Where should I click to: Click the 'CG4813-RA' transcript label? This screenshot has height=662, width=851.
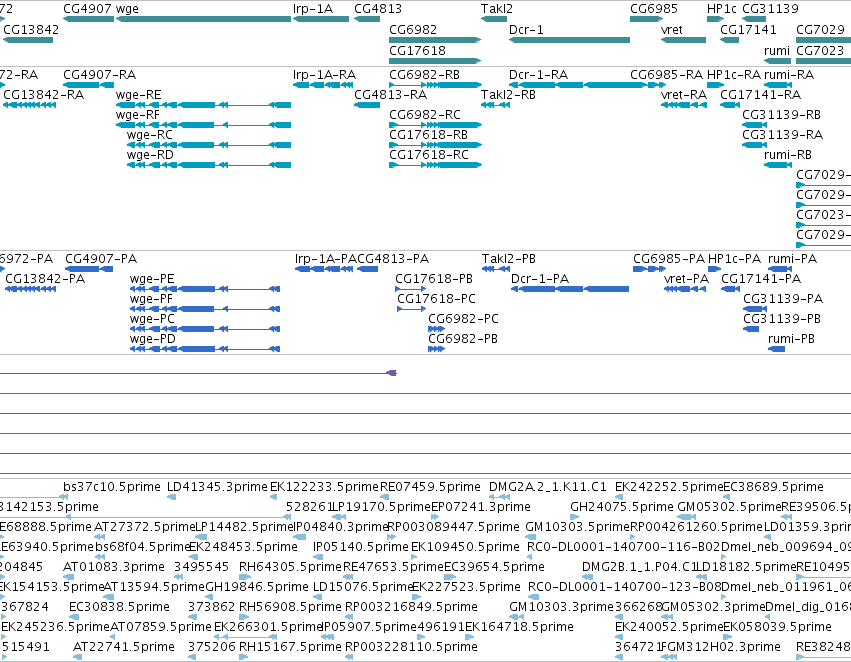click(x=390, y=95)
